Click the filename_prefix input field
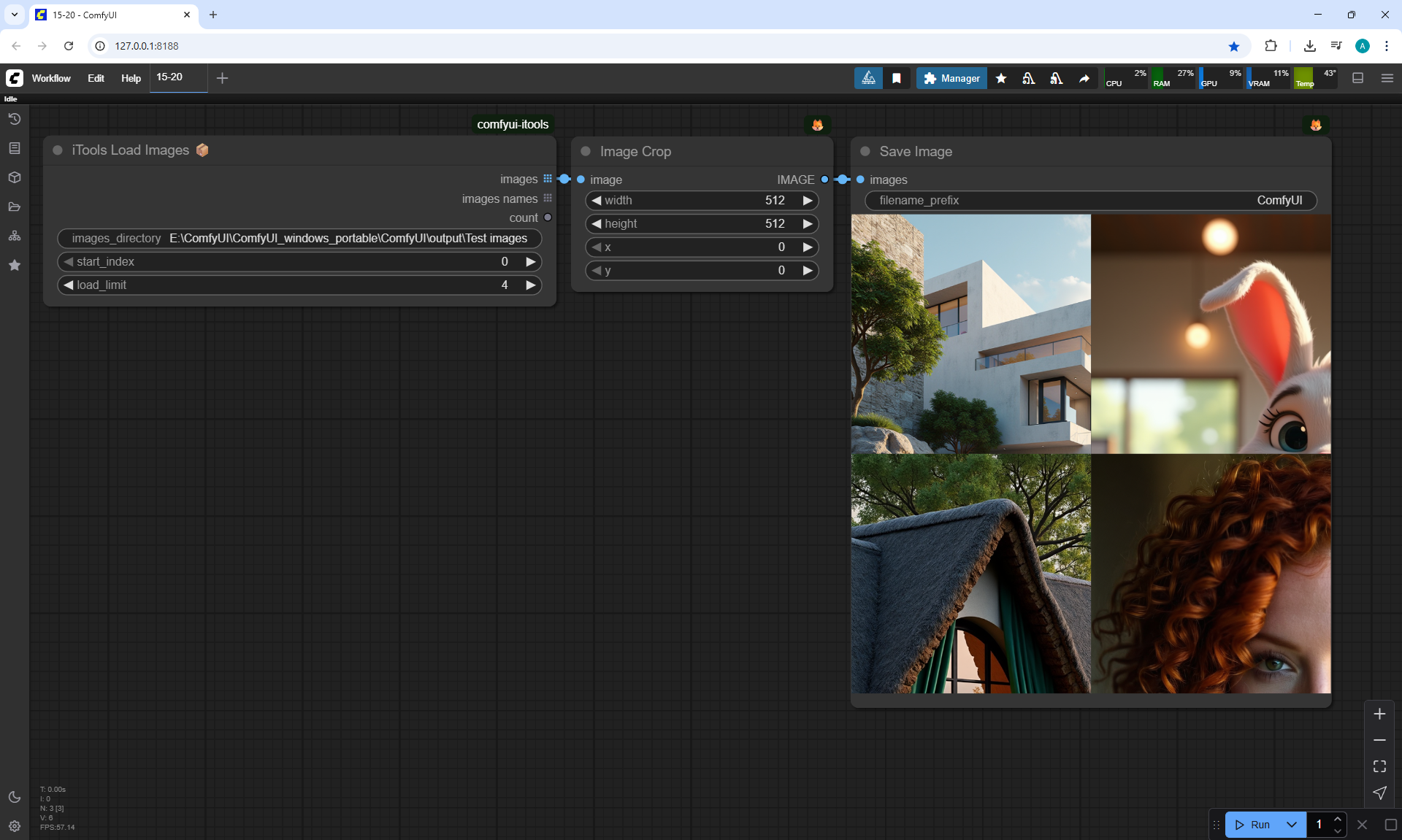Image resolution: width=1402 pixels, height=840 pixels. [x=1090, y=201]
